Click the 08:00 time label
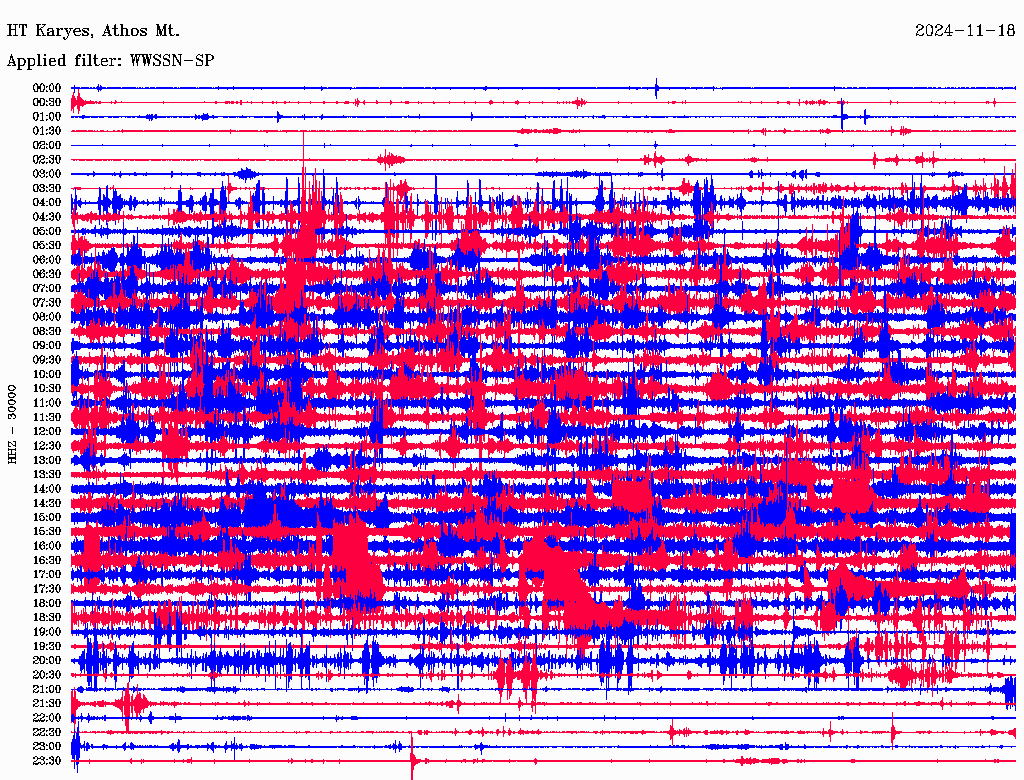Image resolution: width=1024 pixels, height=780 pixels. pos(47,317)
